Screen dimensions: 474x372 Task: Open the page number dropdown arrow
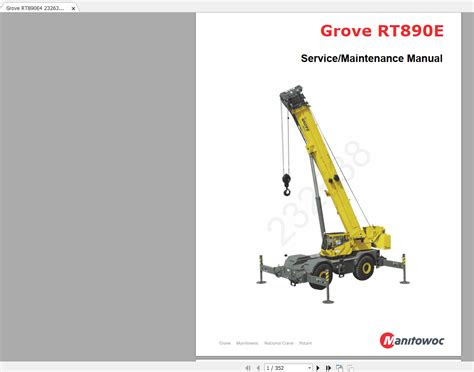pos(310,368)
